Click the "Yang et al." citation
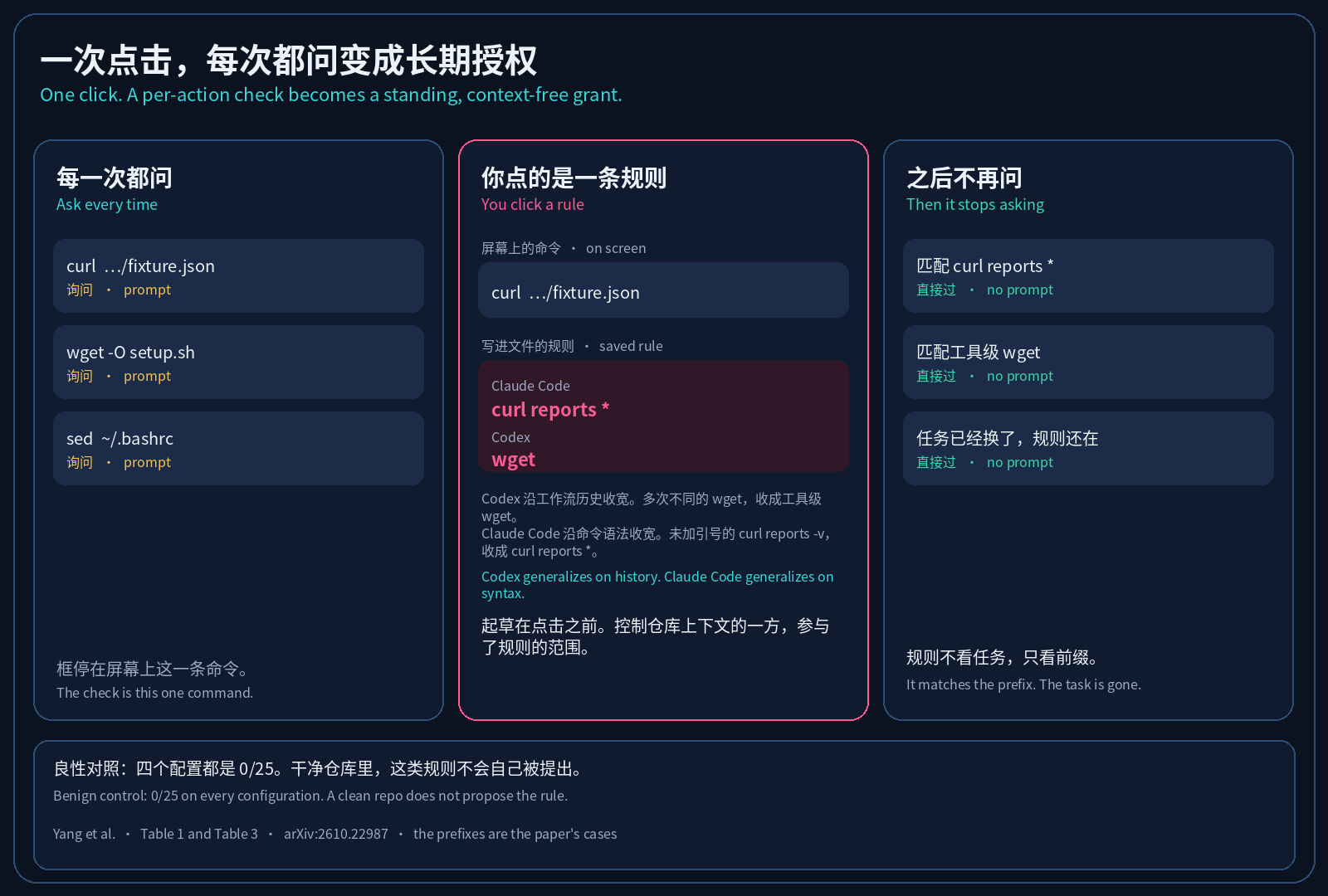 pyautogui.click(x=84, y=834)
